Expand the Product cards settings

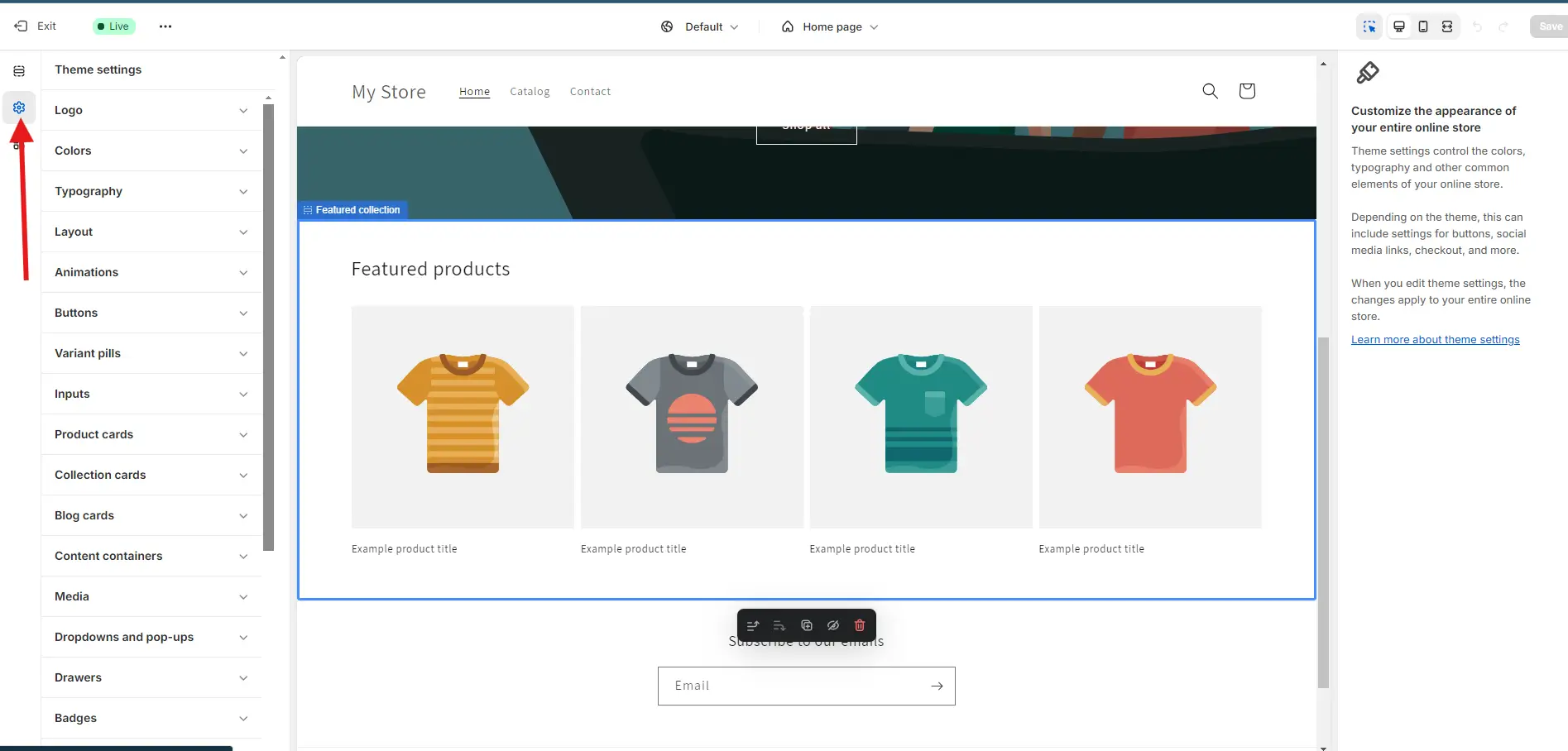pyautogui.click(x=151, y=434)
